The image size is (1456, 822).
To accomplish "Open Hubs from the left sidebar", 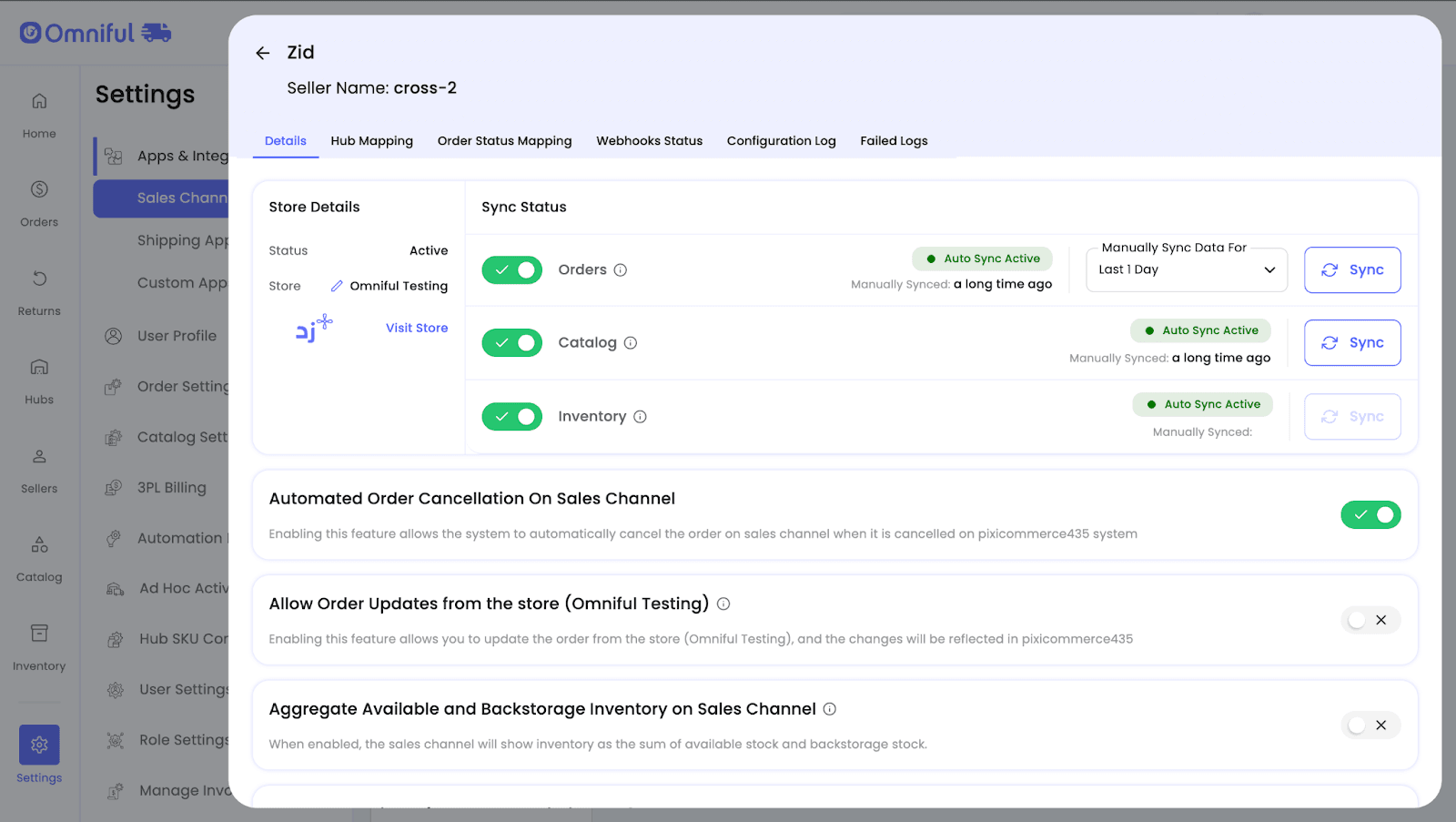I will (39, 380).
